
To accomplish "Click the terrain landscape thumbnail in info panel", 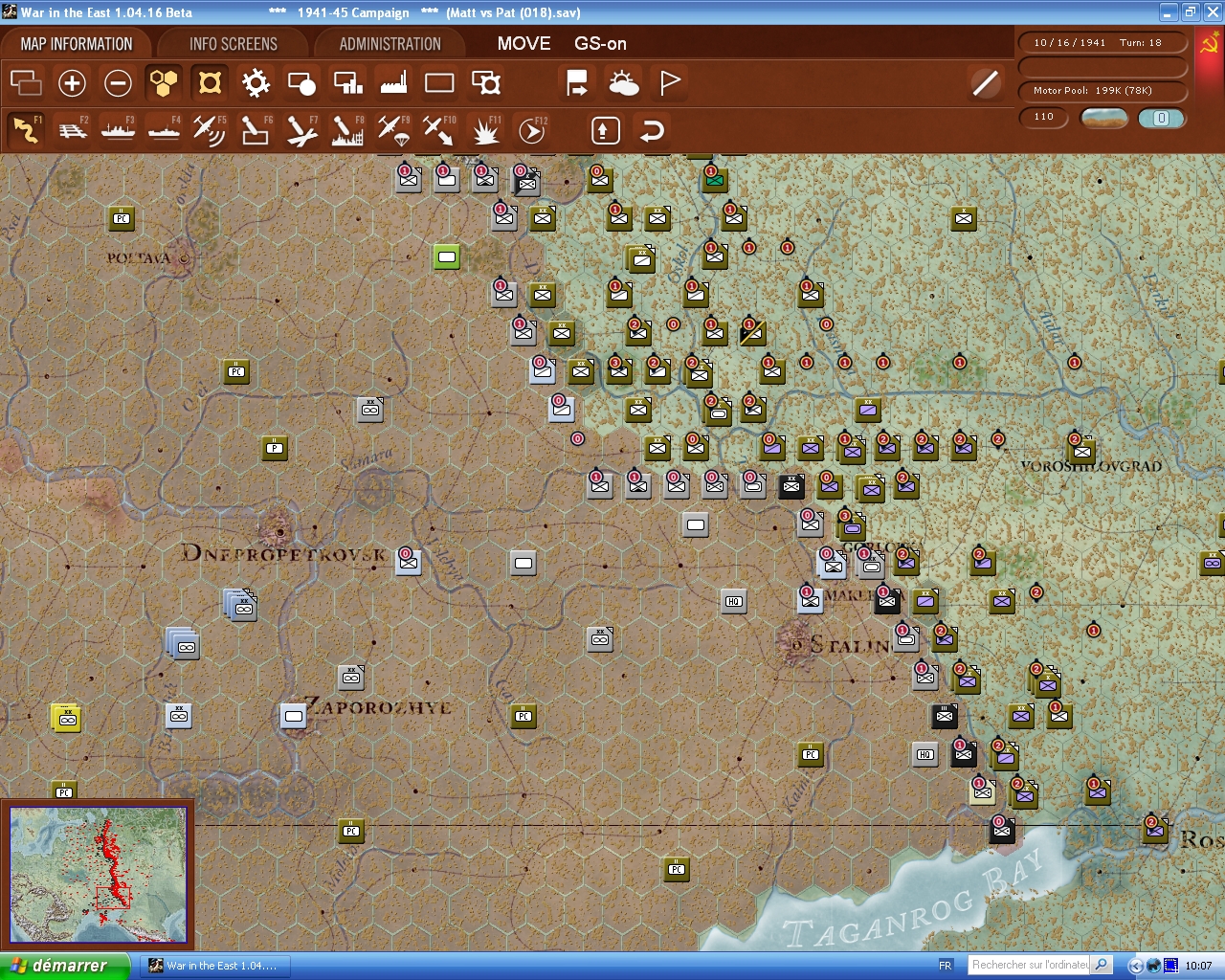I will (1103, 118).
